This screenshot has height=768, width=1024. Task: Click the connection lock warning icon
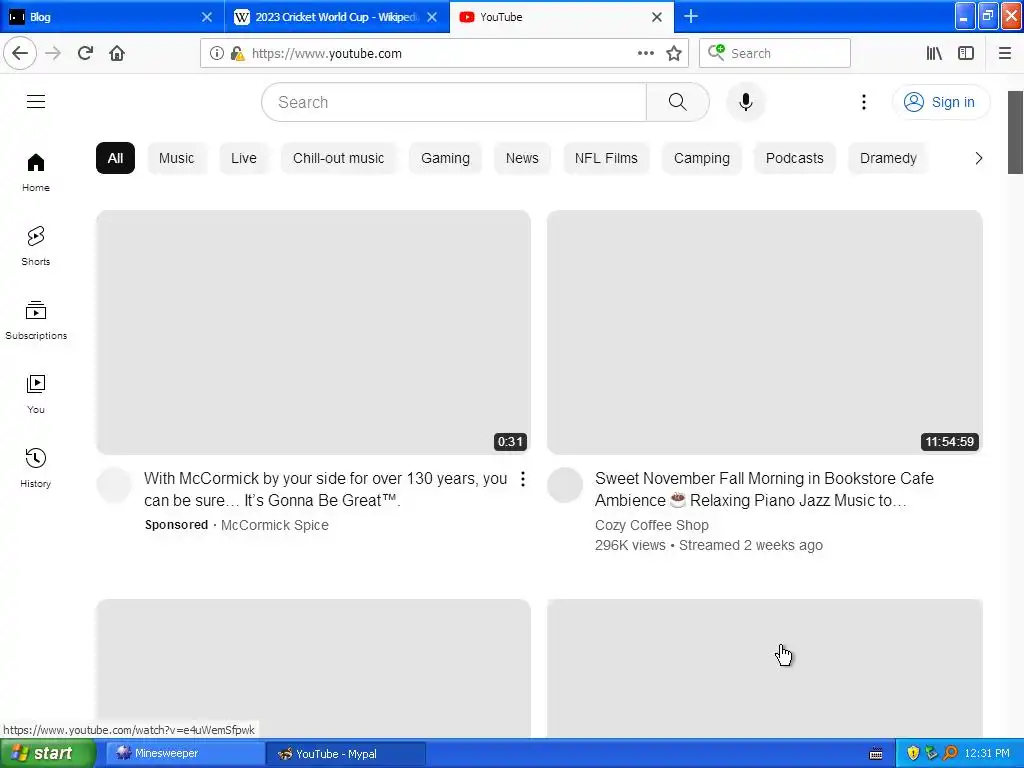click(238, 53)
